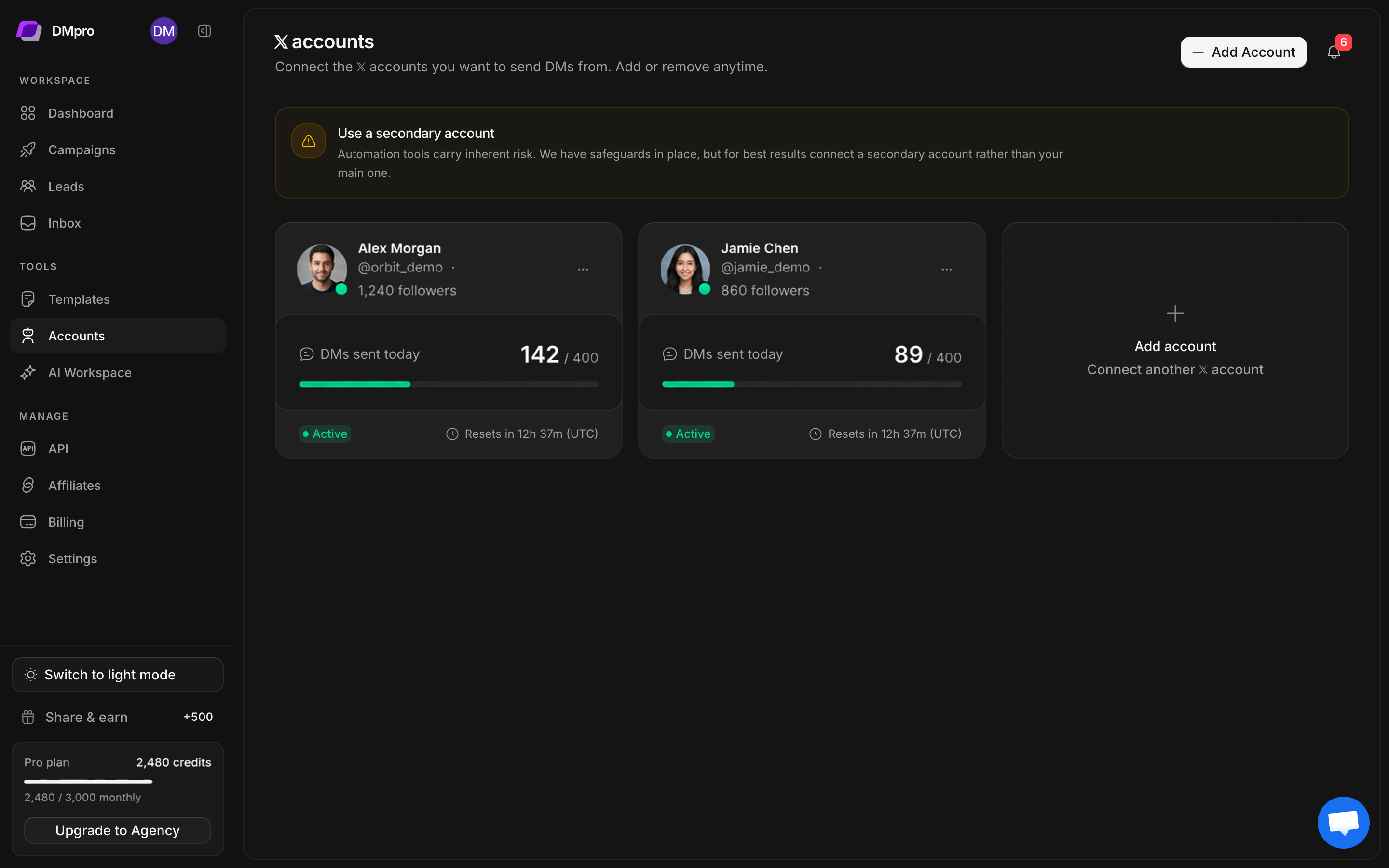Click the X logo in page title
This screenshot has height=868, width=1389.
[281, 42]
